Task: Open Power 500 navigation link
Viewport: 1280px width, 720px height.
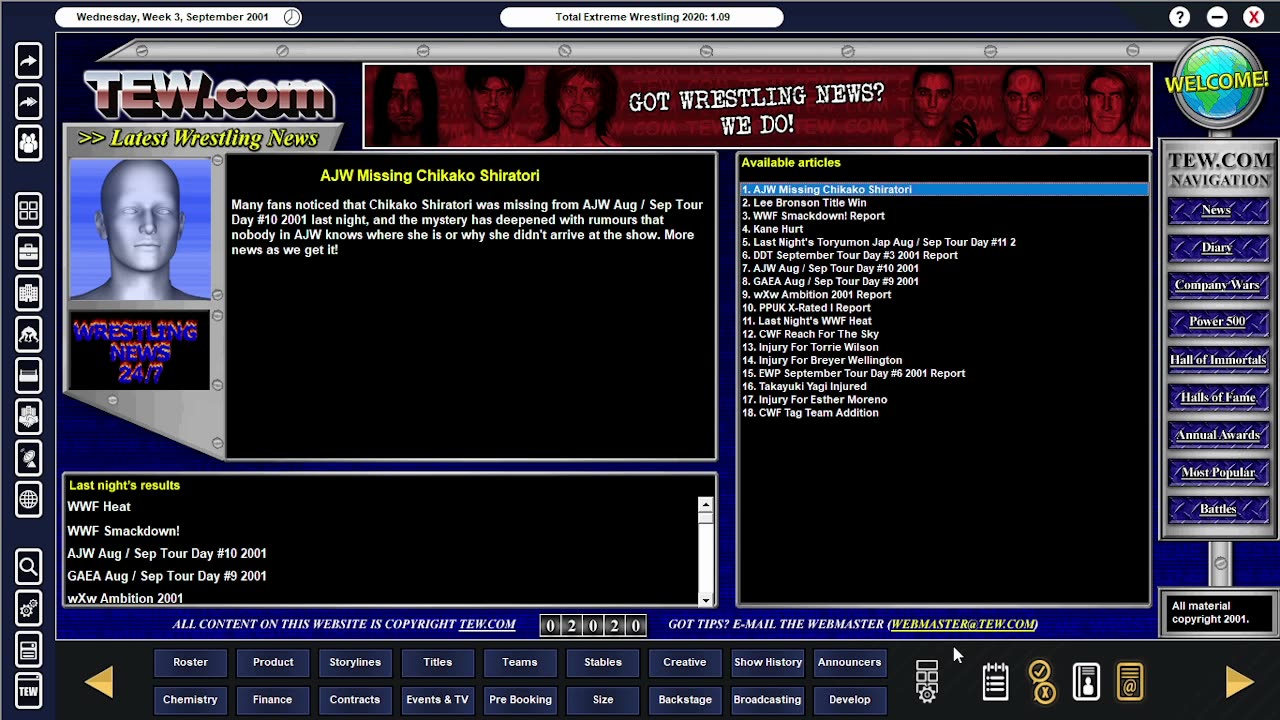Action: [1217, 322]
